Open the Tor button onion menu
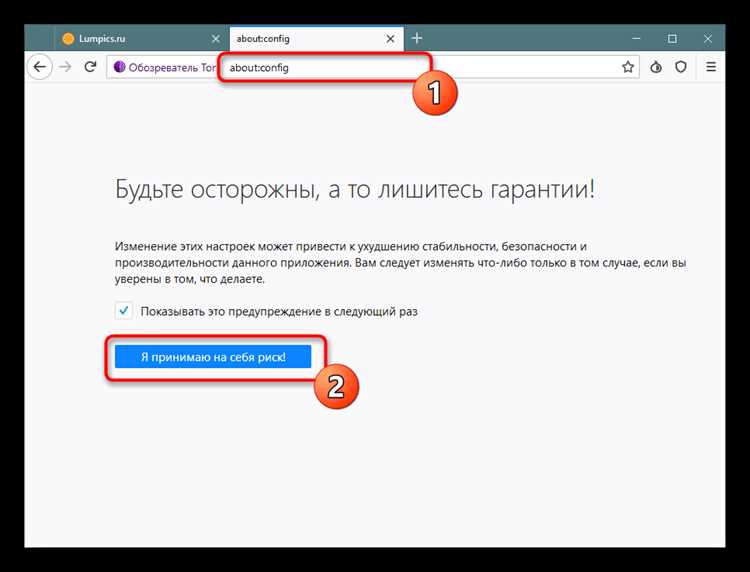 pos(656,67)
